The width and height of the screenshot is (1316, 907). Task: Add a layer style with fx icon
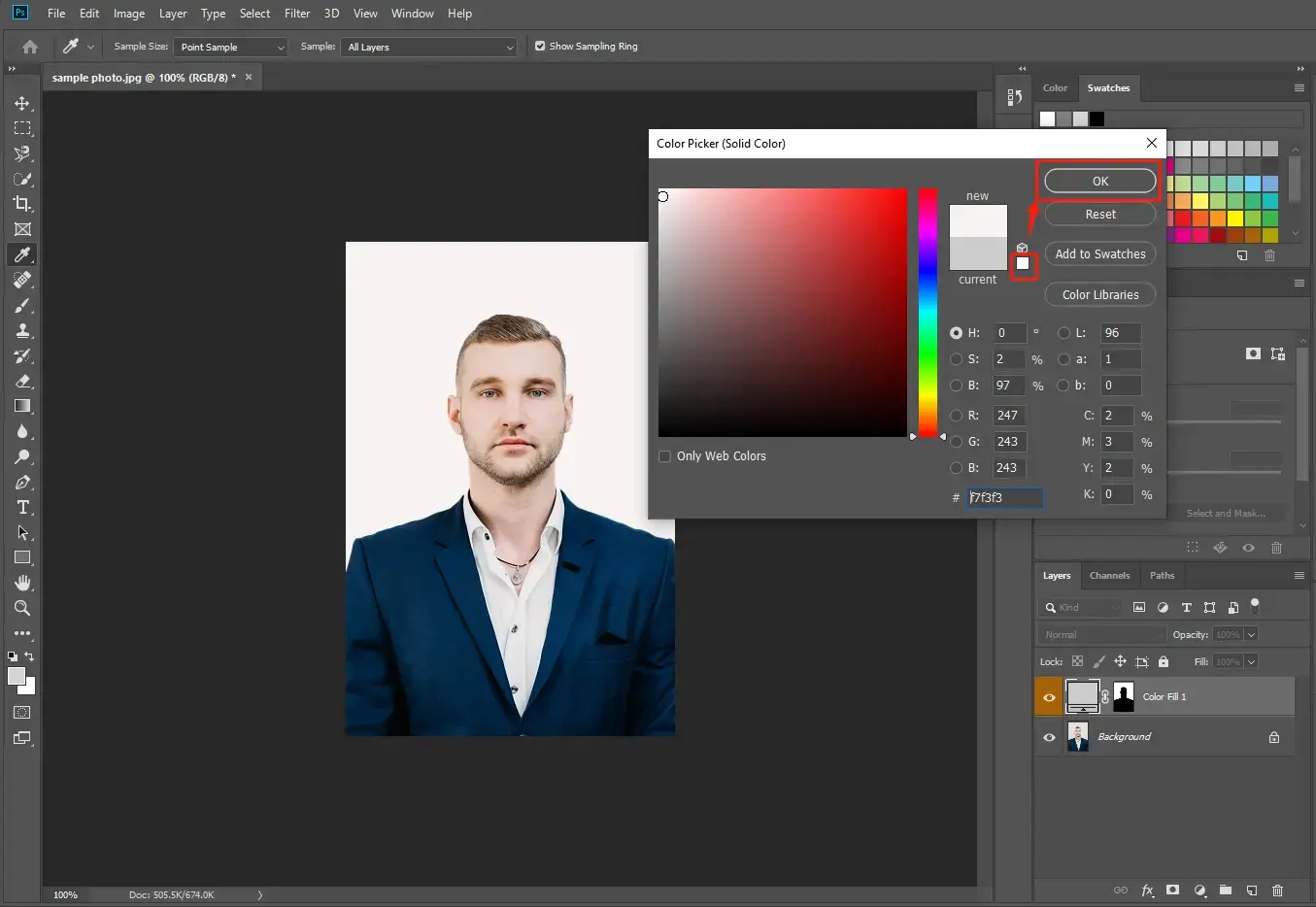(1147, 890)
